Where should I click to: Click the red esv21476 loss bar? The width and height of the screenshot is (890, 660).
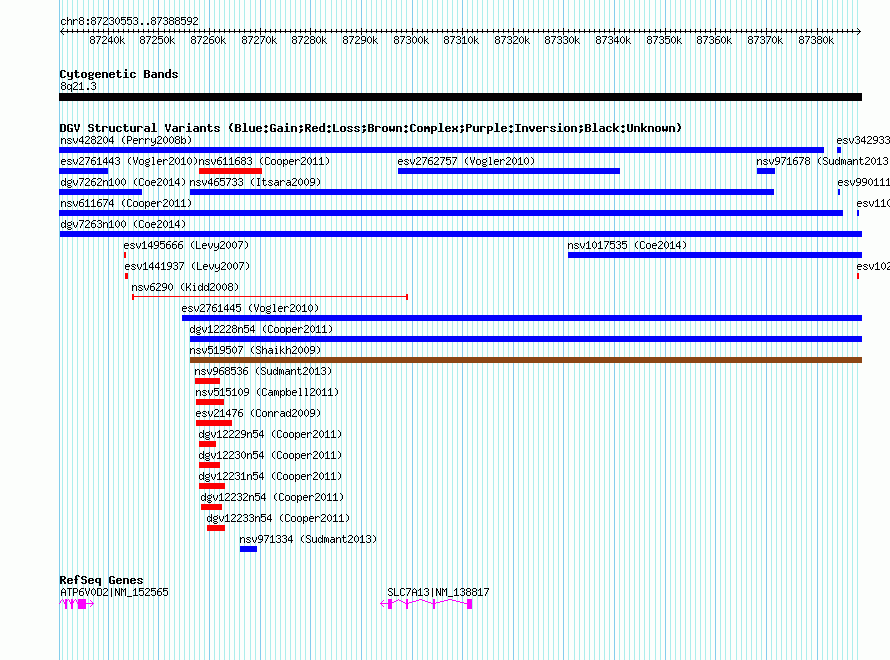214,423
